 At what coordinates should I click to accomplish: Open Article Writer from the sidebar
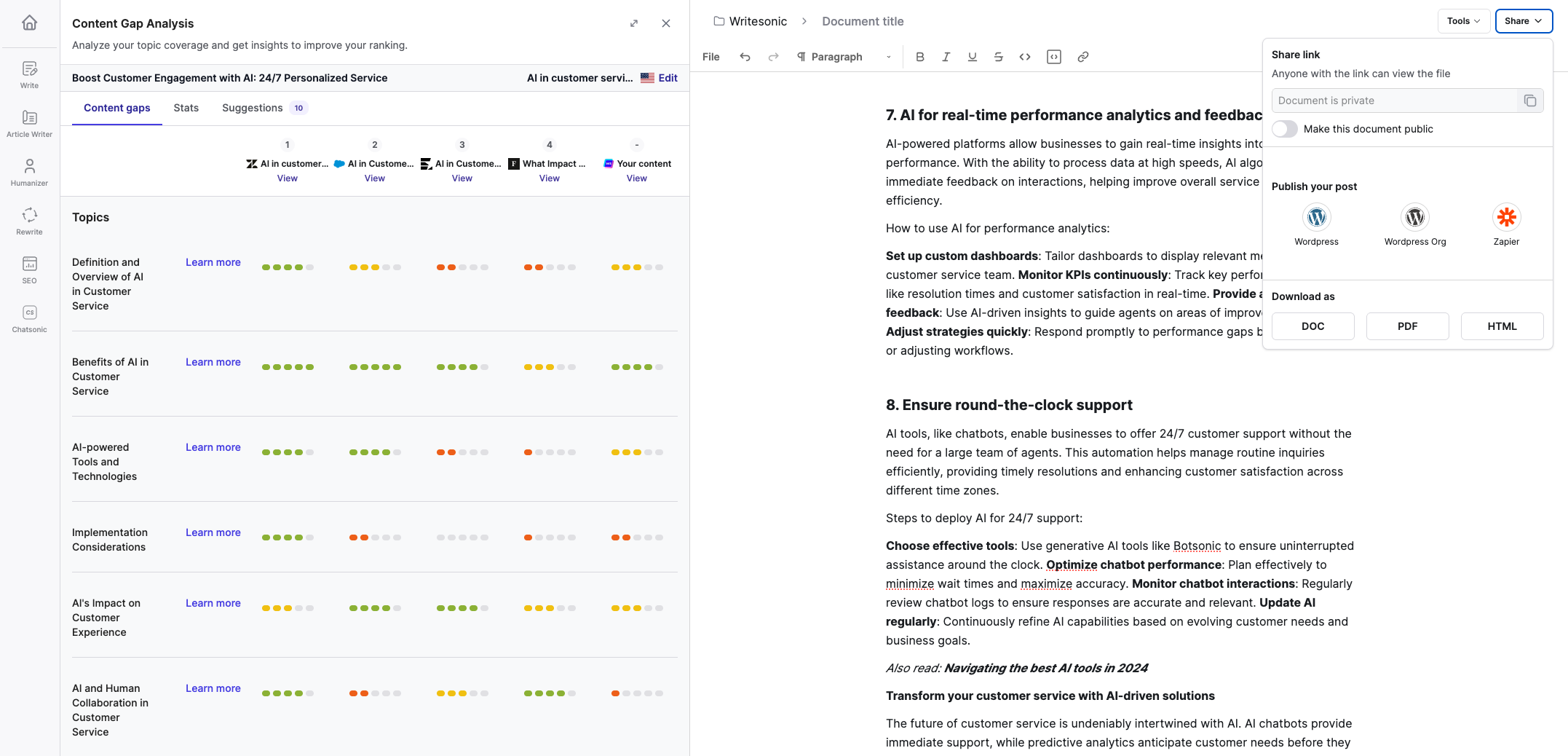pos(29,124)
